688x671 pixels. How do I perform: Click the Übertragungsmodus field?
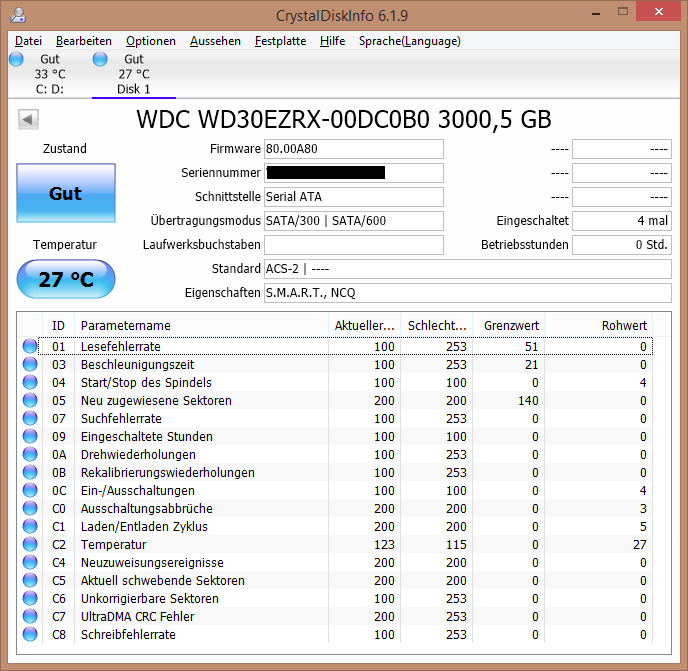pyautogui.click(x=354, y=221)
